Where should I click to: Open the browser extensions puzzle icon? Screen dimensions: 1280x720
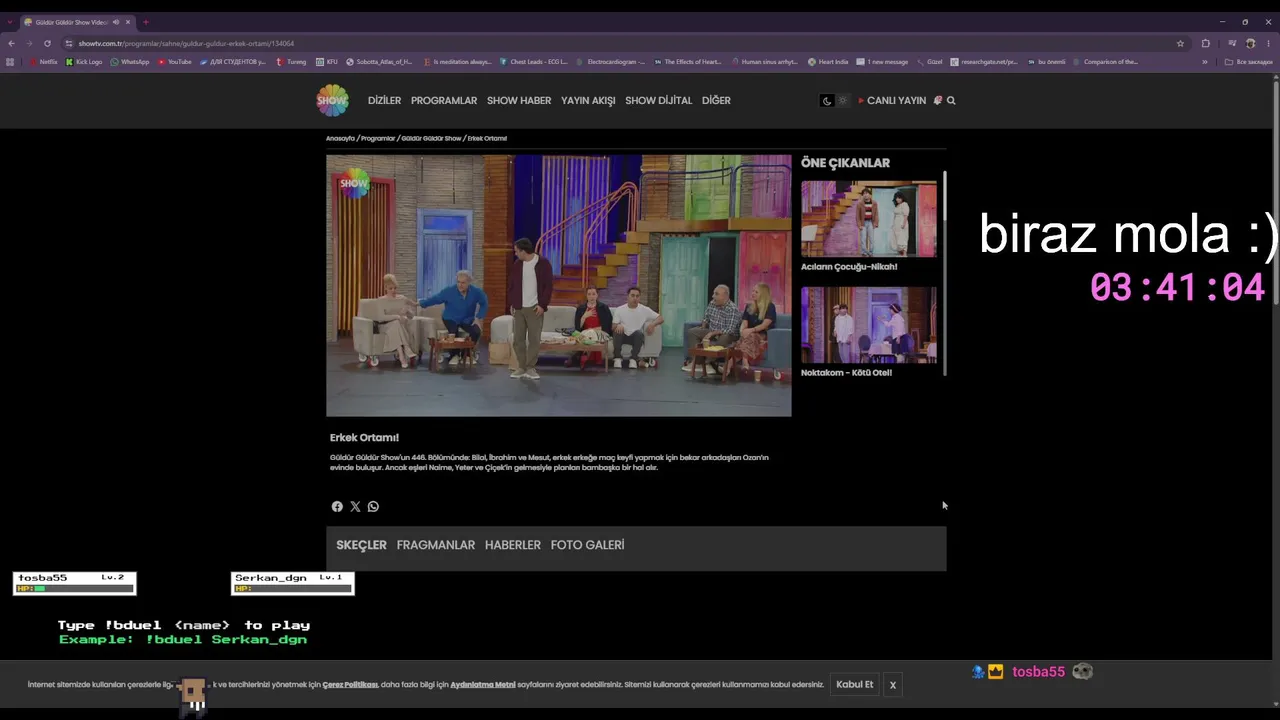coord(1205,43)
